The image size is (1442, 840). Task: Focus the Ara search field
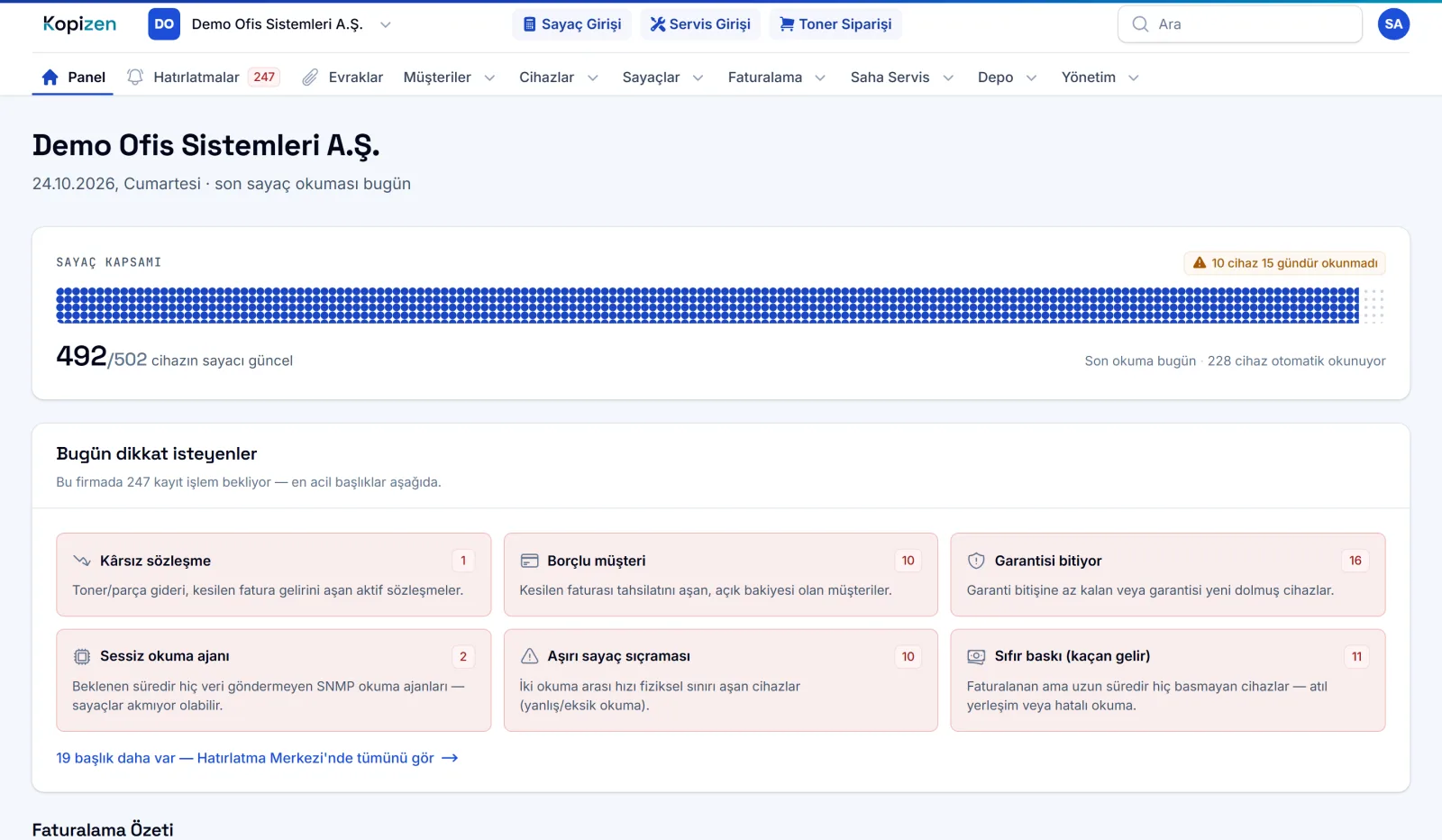(x=1240, y=24)
